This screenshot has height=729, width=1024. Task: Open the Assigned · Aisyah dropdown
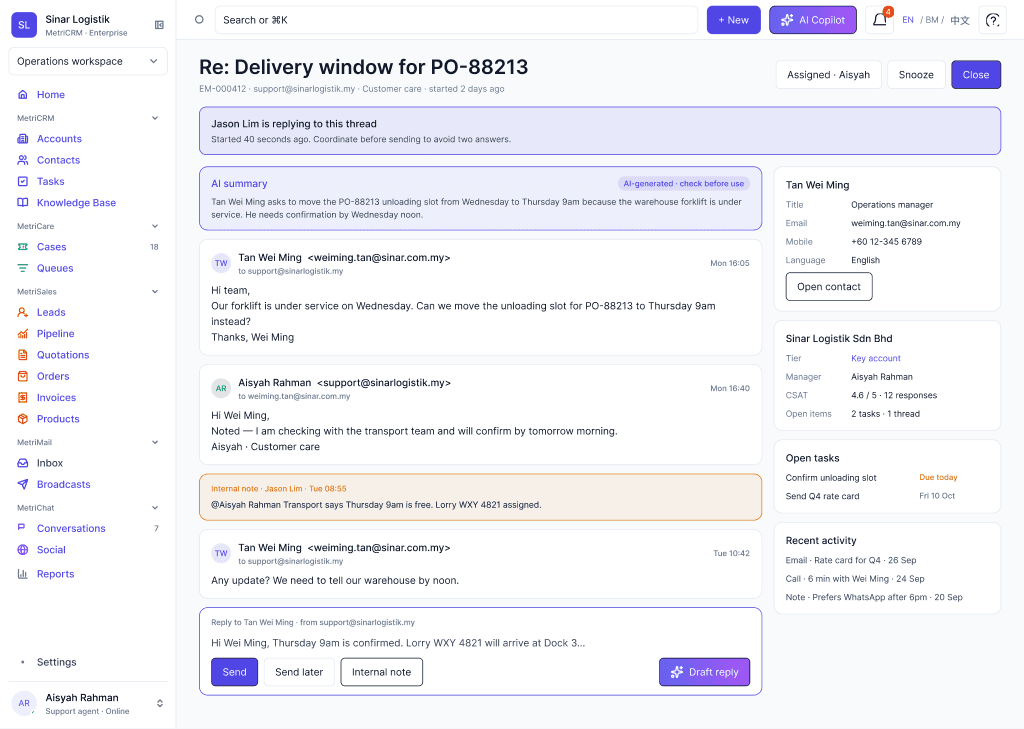coord(828,74)
